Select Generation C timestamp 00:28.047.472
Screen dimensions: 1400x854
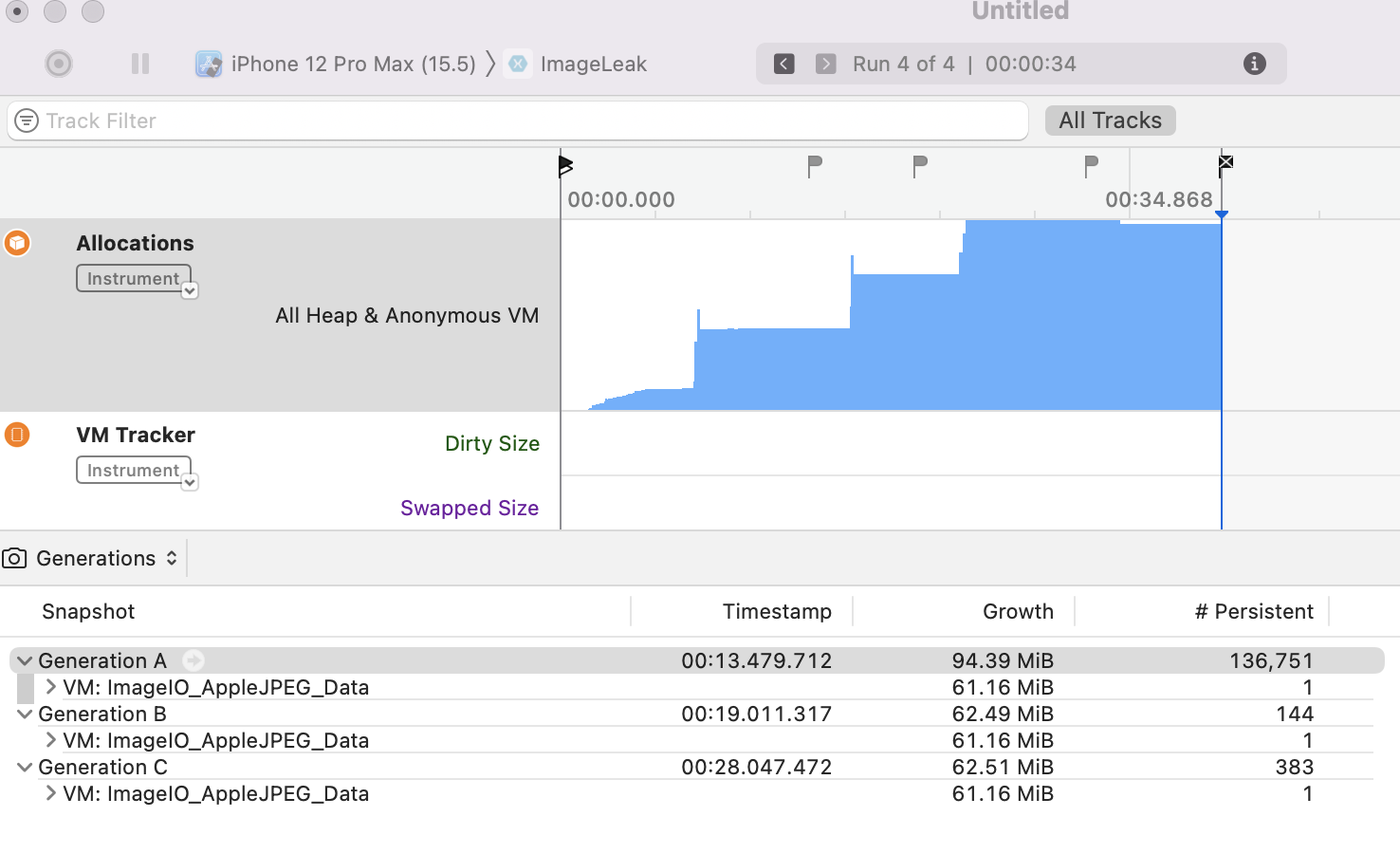756,767
